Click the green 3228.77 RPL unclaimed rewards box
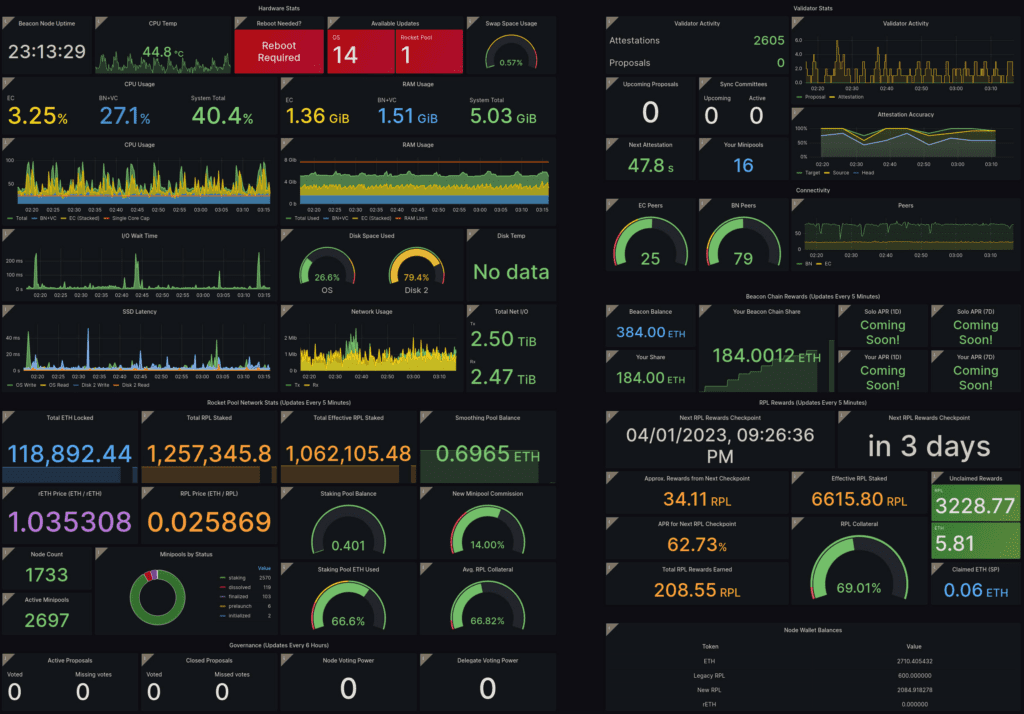 (975, 502)
